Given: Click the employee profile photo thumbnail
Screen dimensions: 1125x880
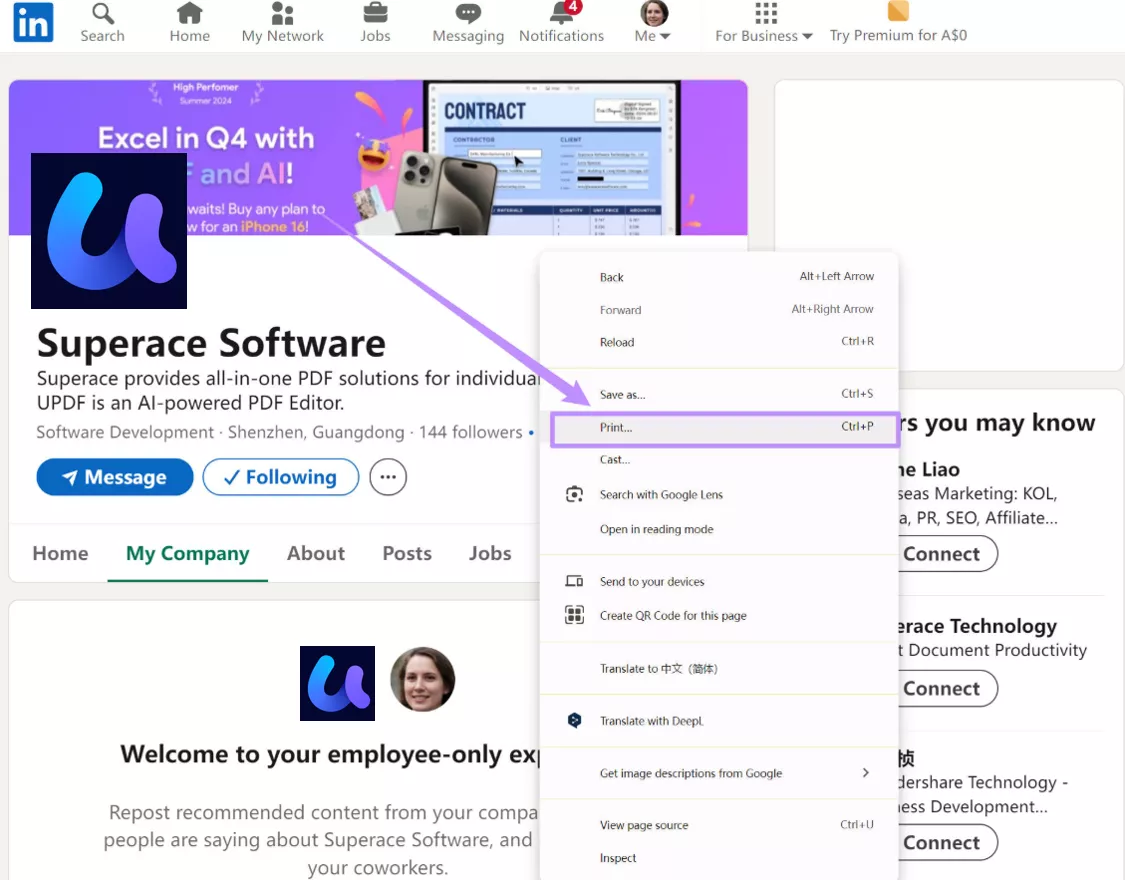Looking at the screenshot, I should [422, 680].
